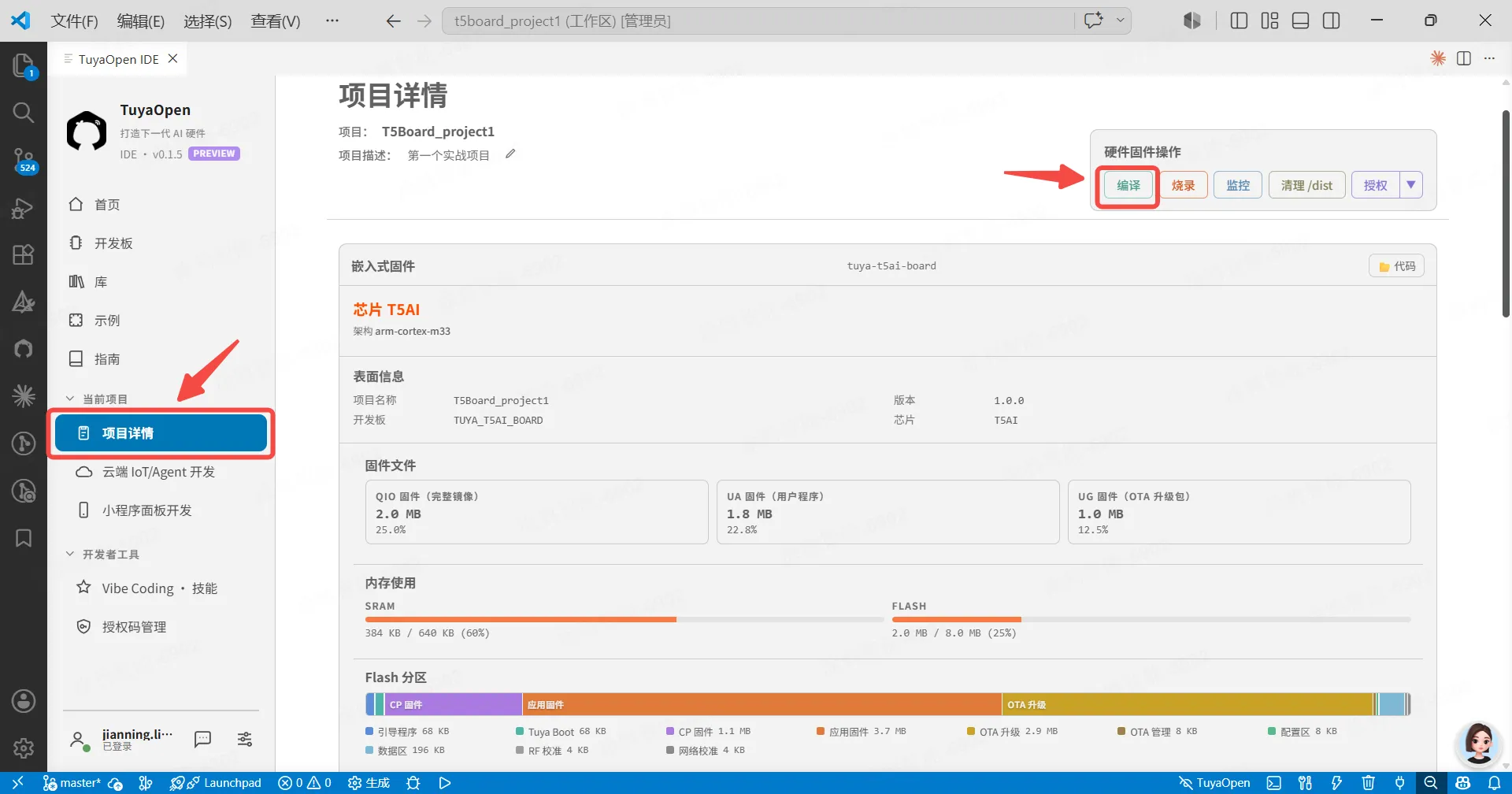Open 库 in sidebar
Viewport: 1512px width, 794px height.
click(161, 282)
